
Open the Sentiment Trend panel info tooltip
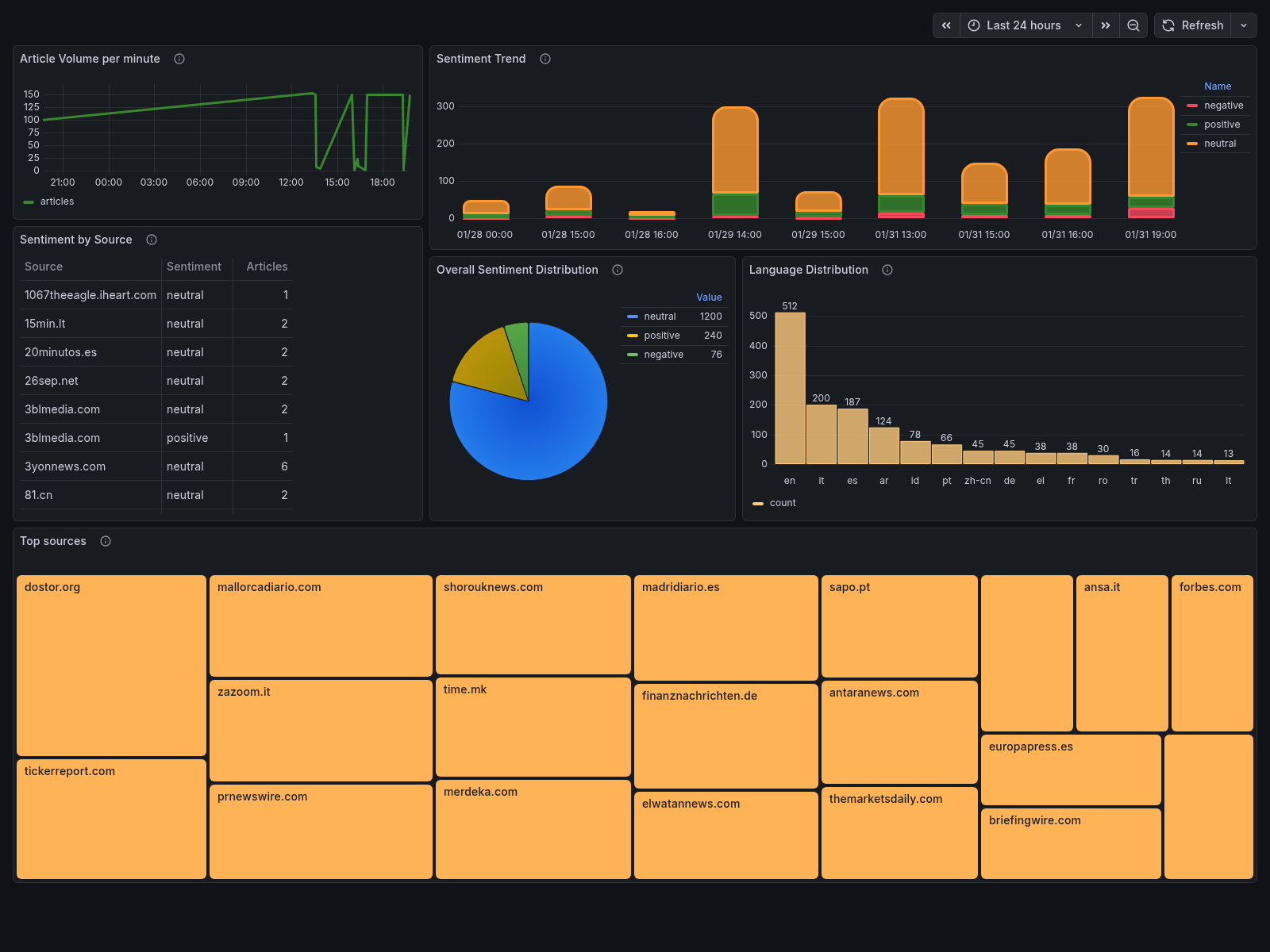click(545, 58)
